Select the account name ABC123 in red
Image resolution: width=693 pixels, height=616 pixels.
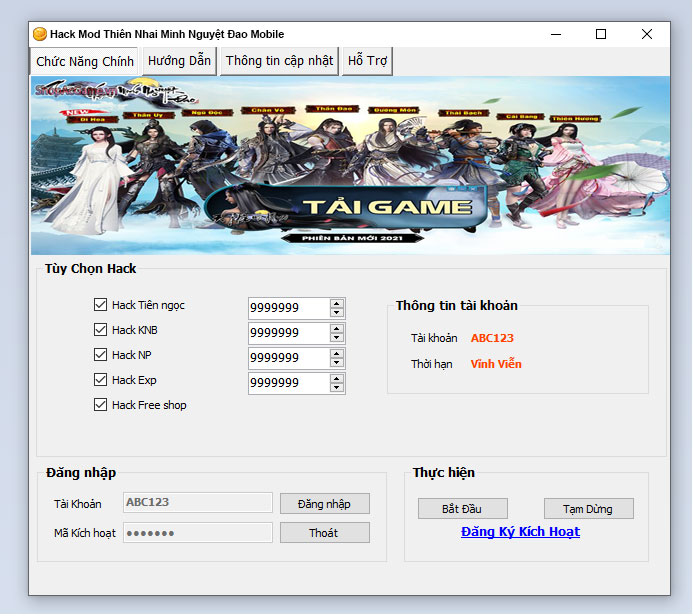click(492, 338)
